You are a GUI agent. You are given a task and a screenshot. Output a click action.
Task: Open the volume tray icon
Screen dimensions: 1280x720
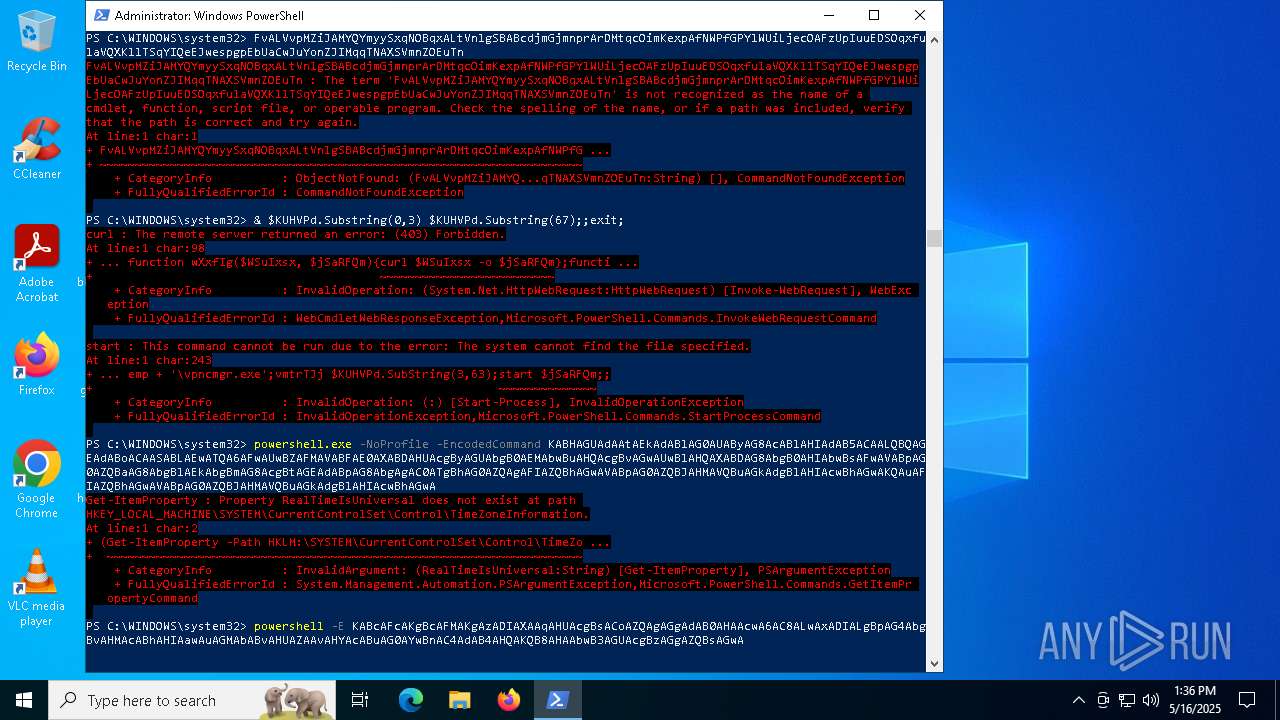coord(1151,700)
